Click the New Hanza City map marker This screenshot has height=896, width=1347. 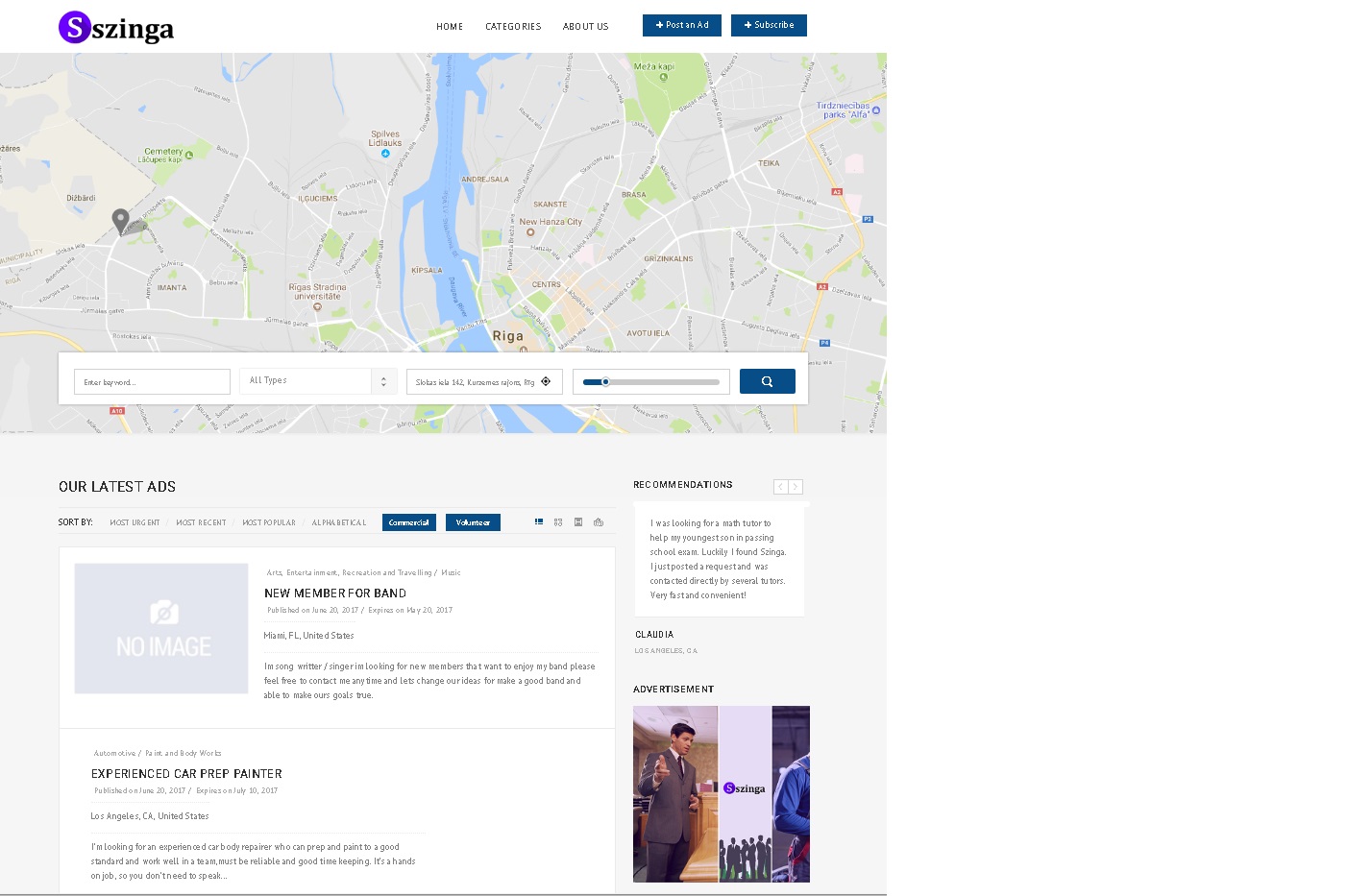click(x=530, y=231)
